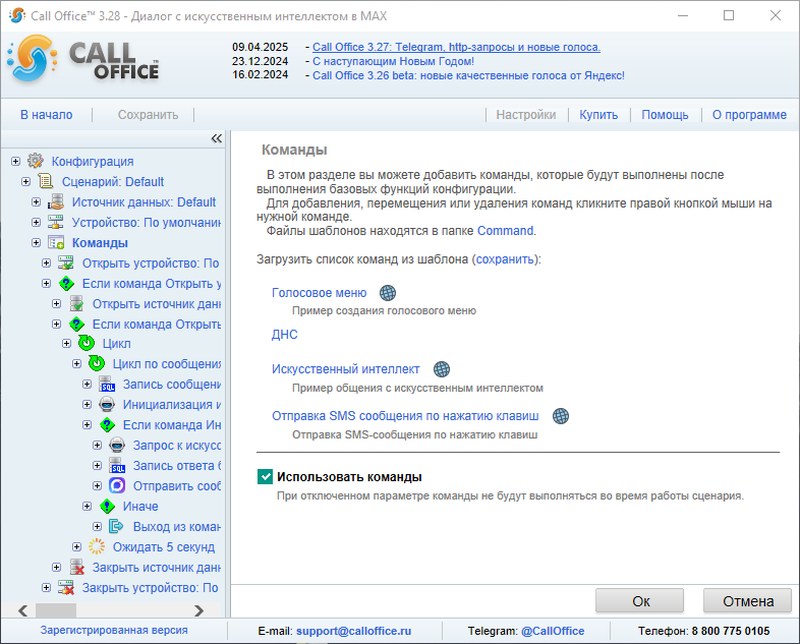
Task: Expand the Конфигурация tree node
Action: (x=16, y=161)
